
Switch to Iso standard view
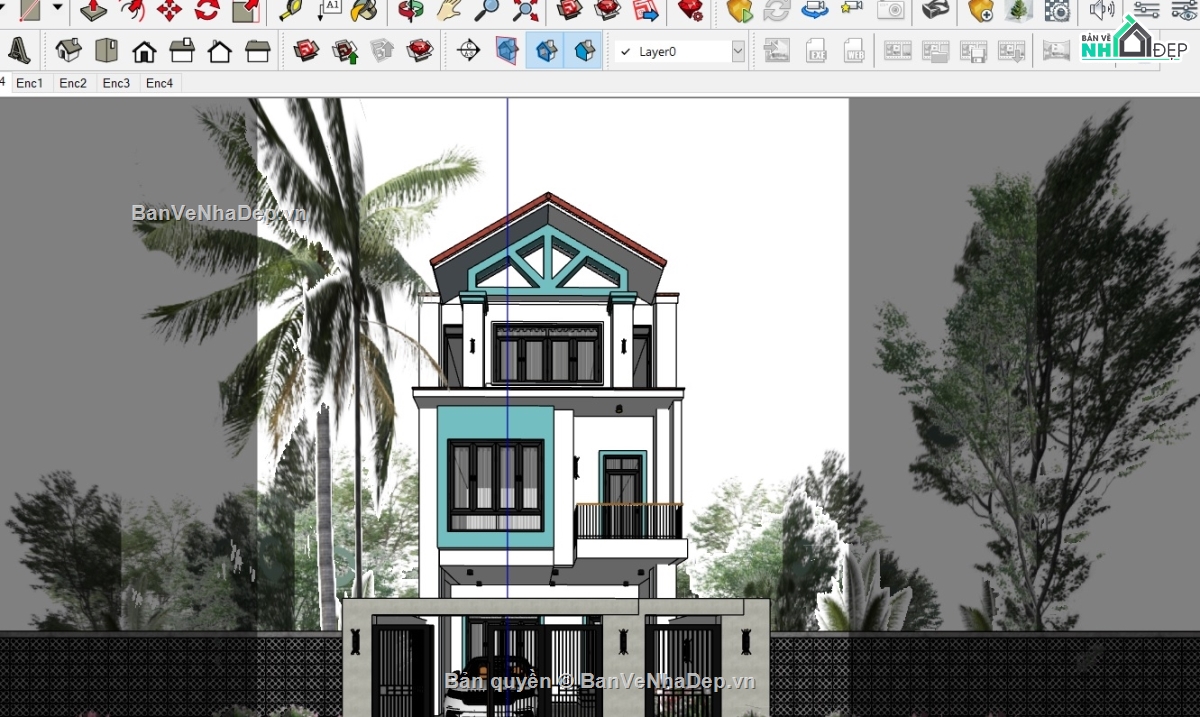[x=68, y=50]
